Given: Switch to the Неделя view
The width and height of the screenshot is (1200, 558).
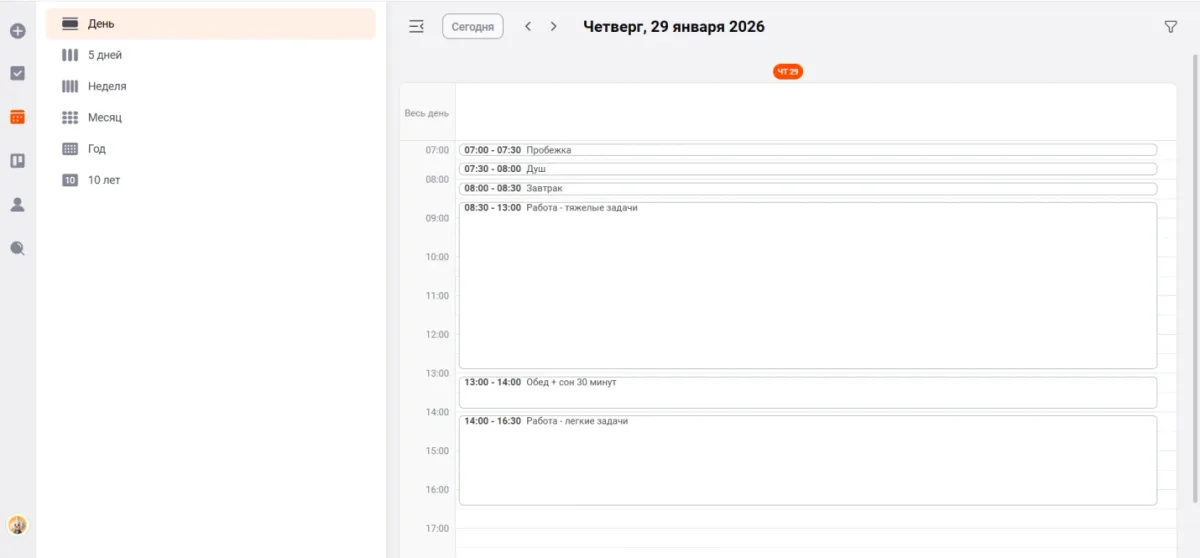Looking at the screenshot, I should pyautogui.click(x=107, y=86).
